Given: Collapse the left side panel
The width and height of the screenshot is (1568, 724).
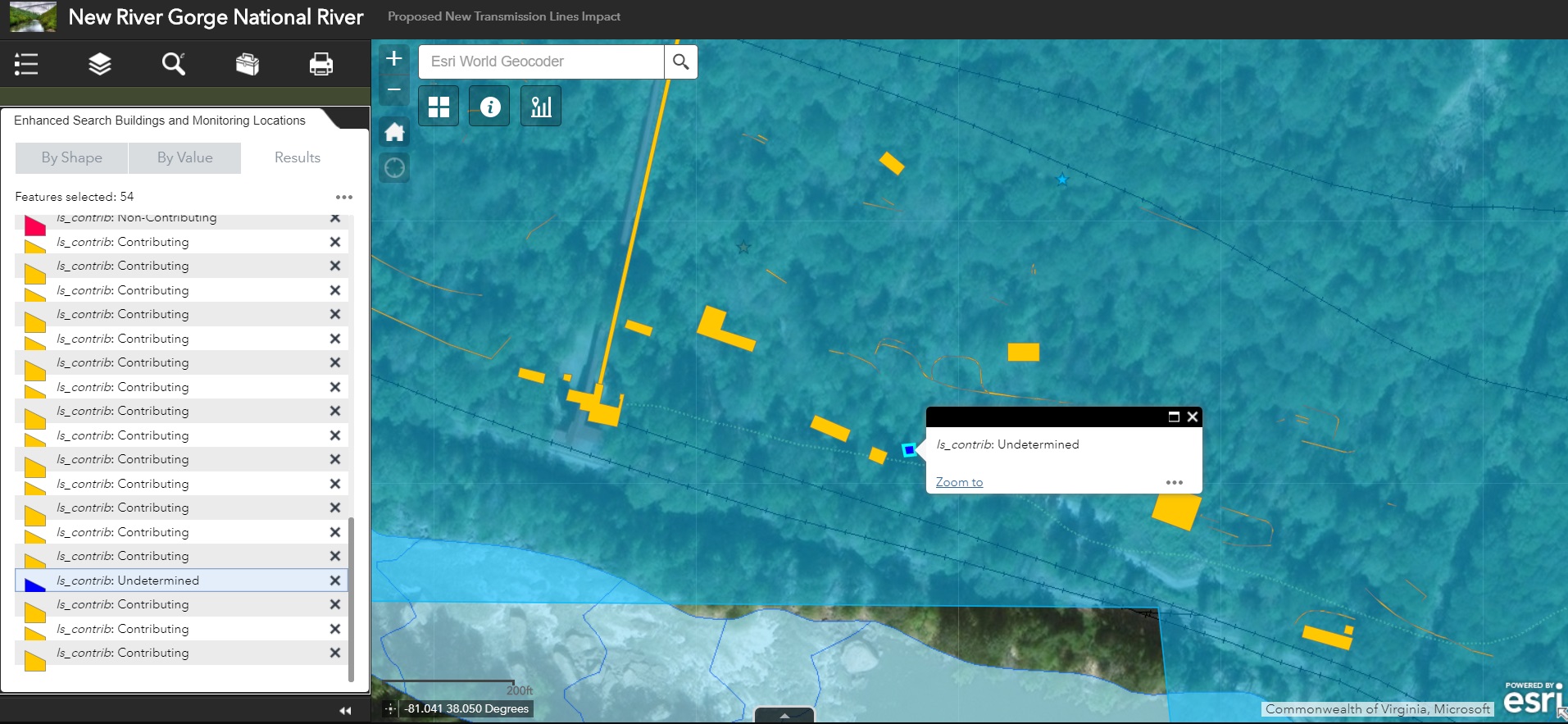Looking at the screenshot, I should pyautogui.click(x=345, y=711).
